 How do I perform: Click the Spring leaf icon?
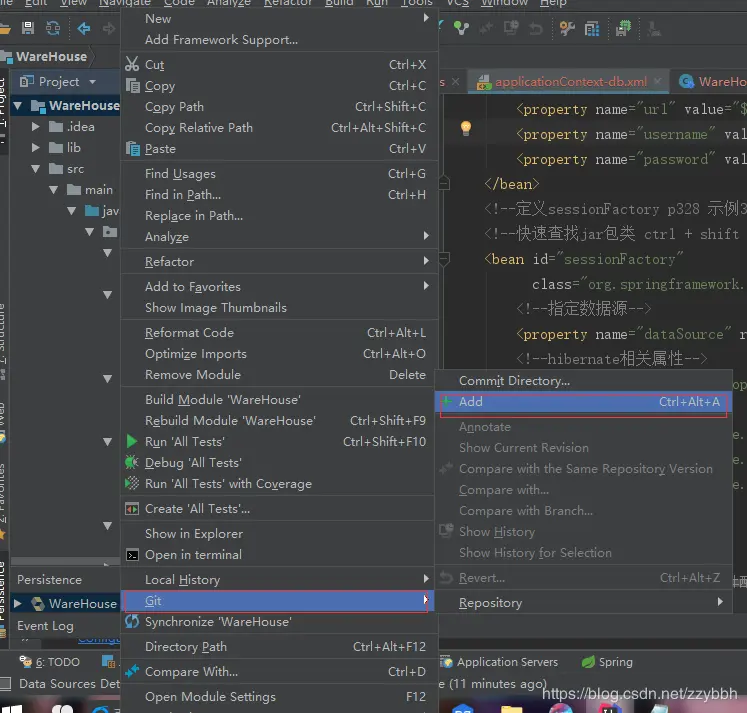tap(588, 662)
